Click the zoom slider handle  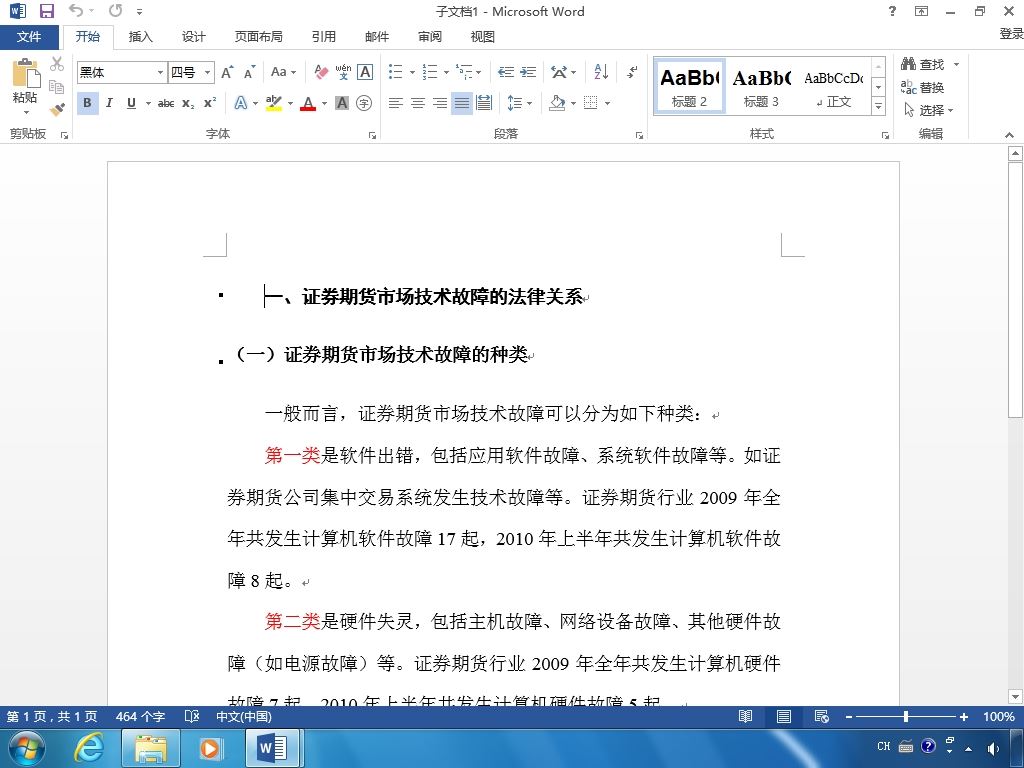click(x=906, y=716)
